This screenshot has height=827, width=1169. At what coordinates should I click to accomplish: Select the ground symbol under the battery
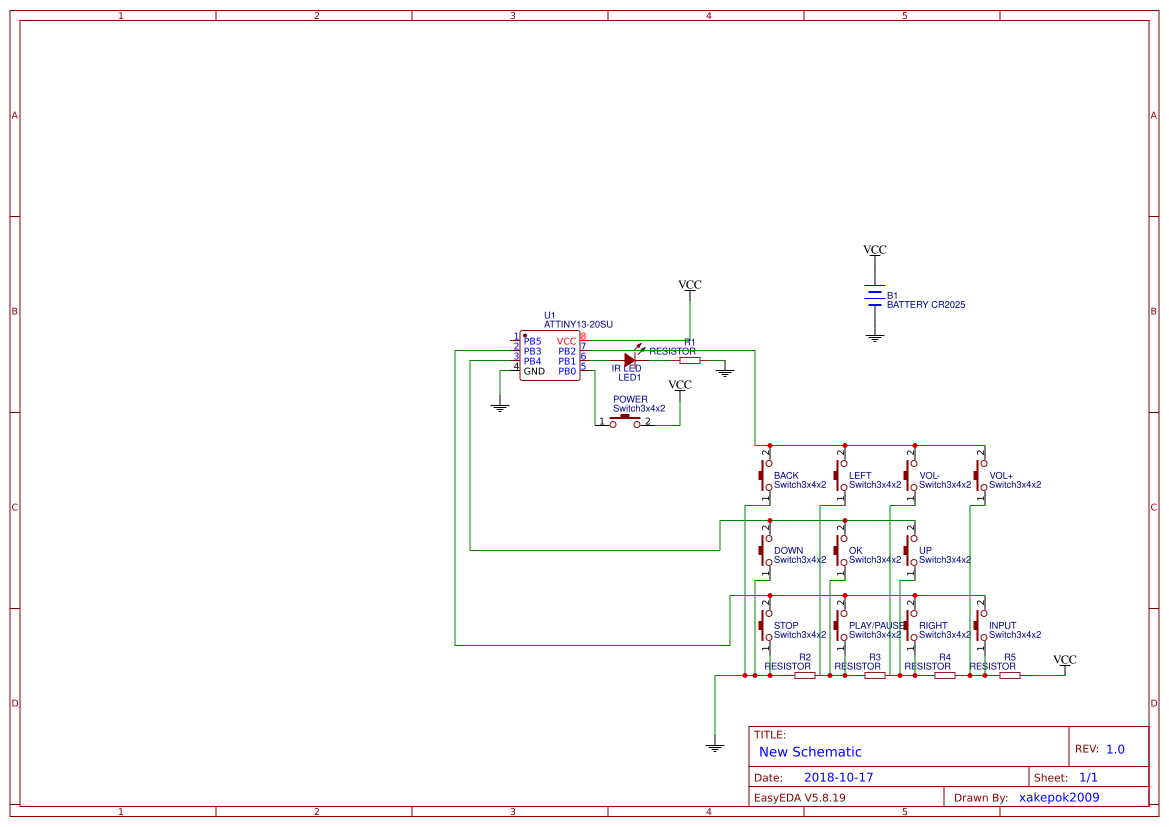pyautogui.click(x=875, y=338)
